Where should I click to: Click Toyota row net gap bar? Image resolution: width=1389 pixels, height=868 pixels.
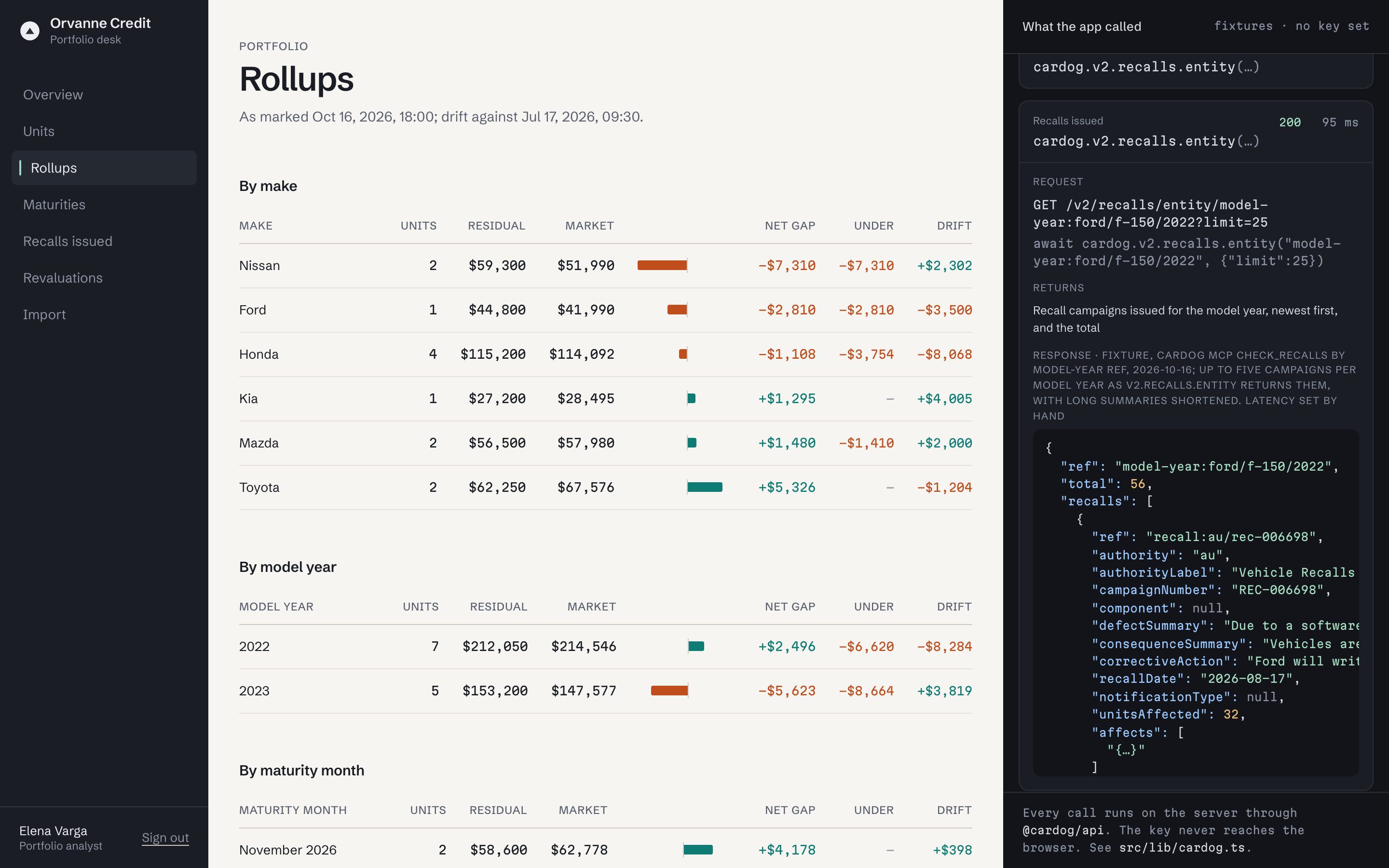pyautogui.click(x=705, y=488)
